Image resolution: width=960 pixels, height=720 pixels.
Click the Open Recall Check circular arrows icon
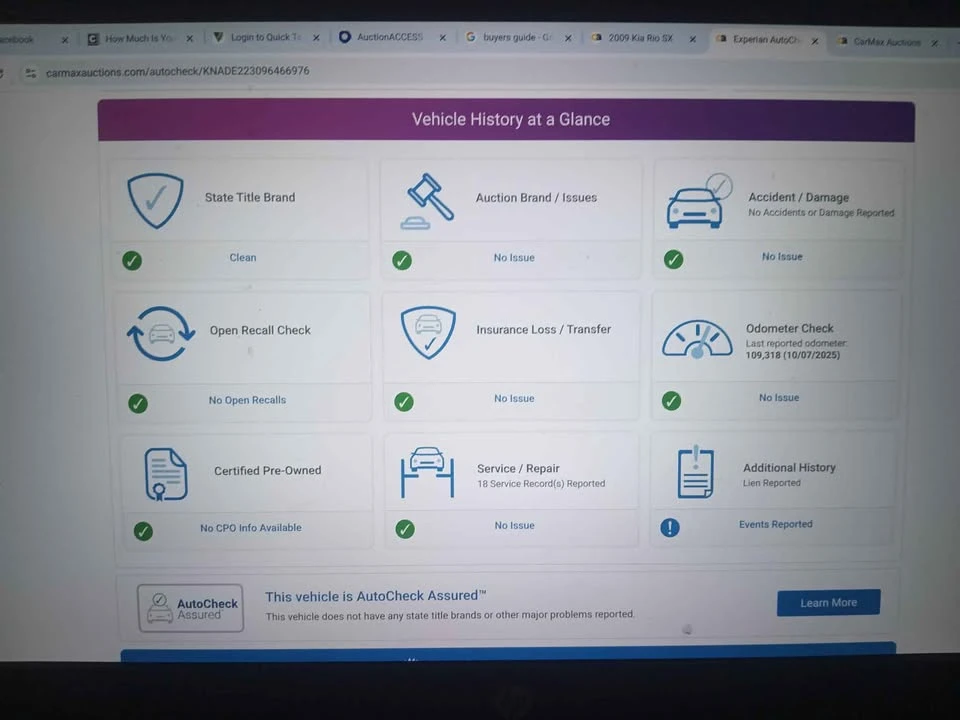(161, 334)
